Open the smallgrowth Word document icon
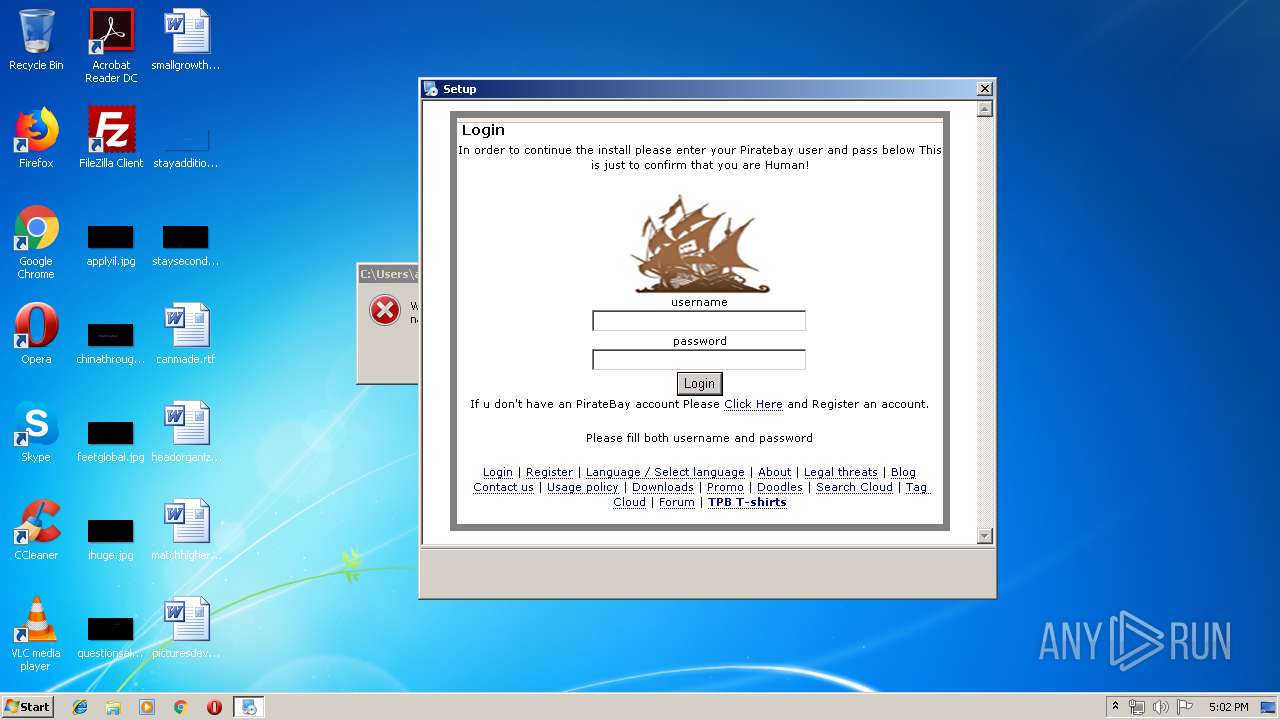1280x720 pixels. 186,40
